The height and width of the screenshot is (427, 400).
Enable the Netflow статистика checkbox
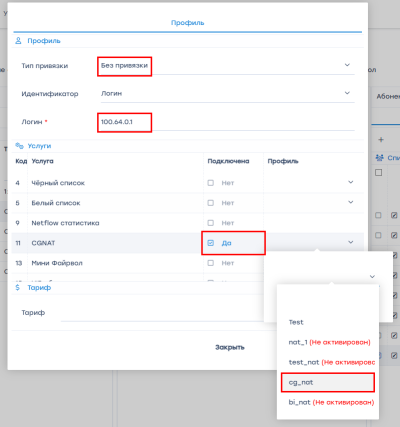pyautogui.click(x=211, y=223)
